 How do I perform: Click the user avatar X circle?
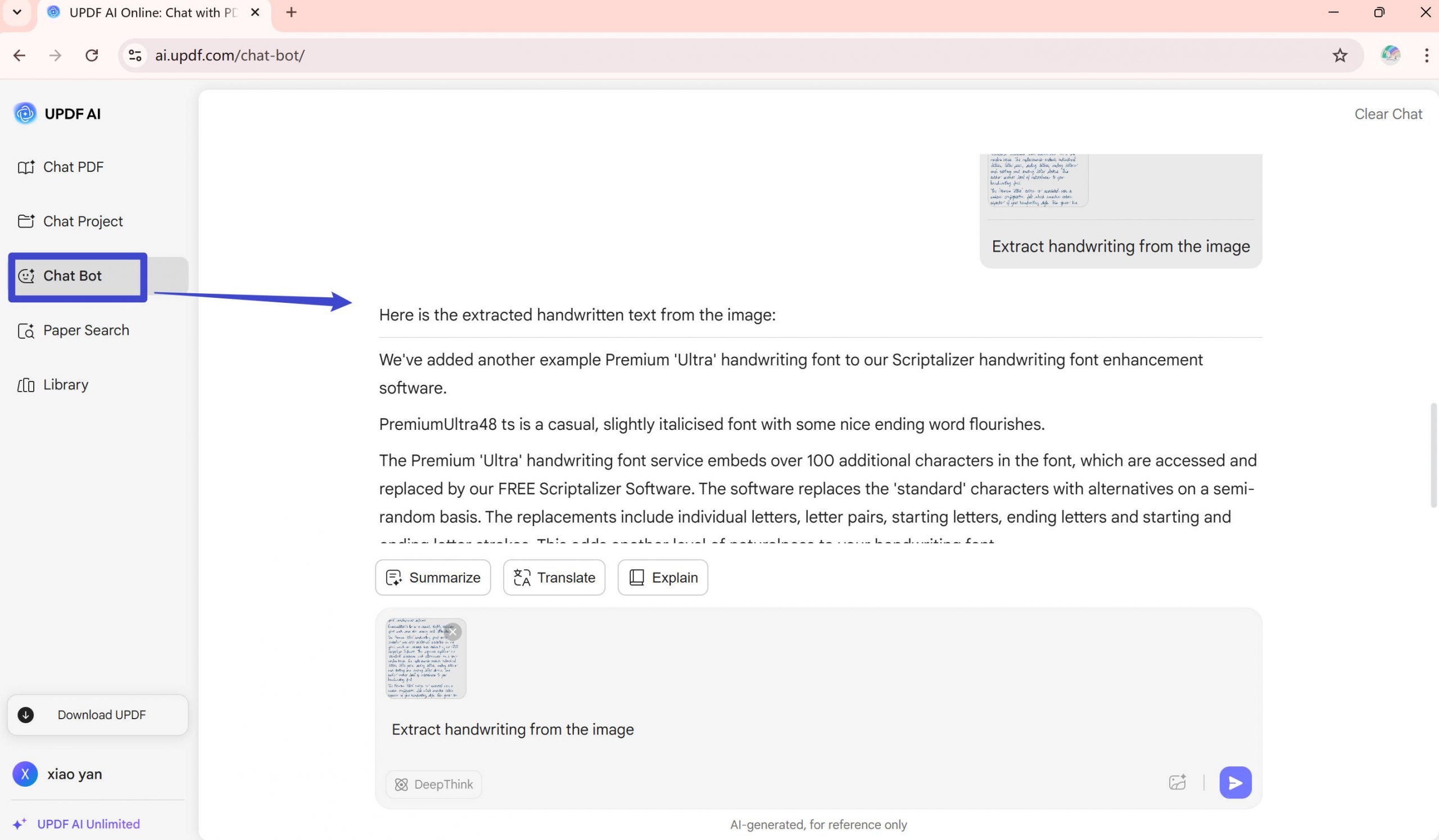(25, 774)
